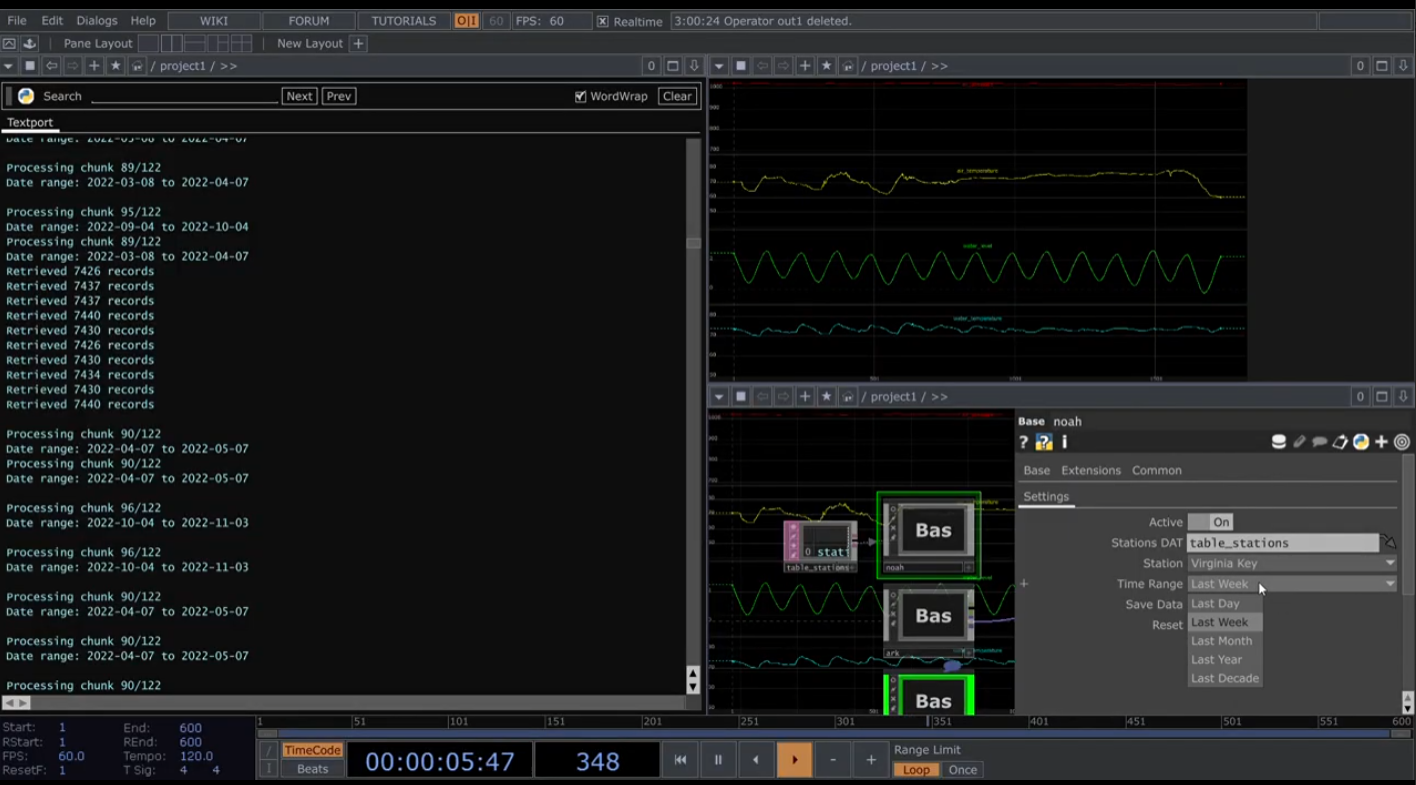
Task: Choose Last Decade from Time Range list
Action: click(1225, 678)
